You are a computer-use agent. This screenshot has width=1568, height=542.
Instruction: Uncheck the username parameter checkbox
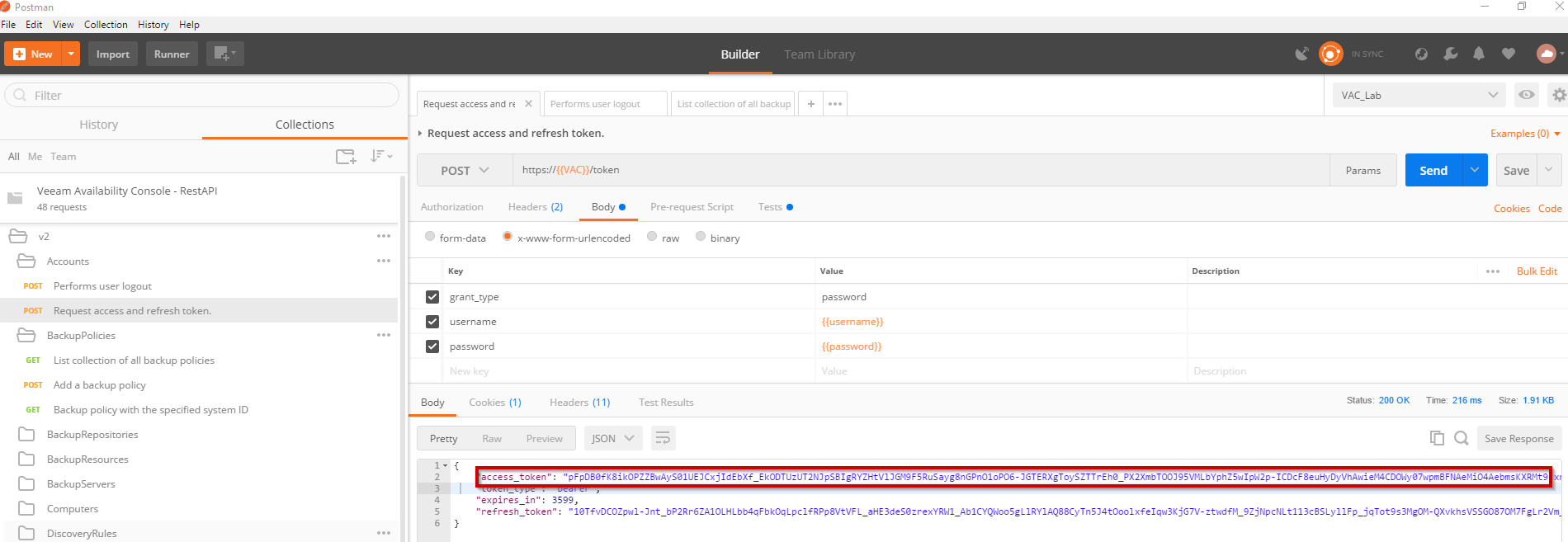(432, 321)
